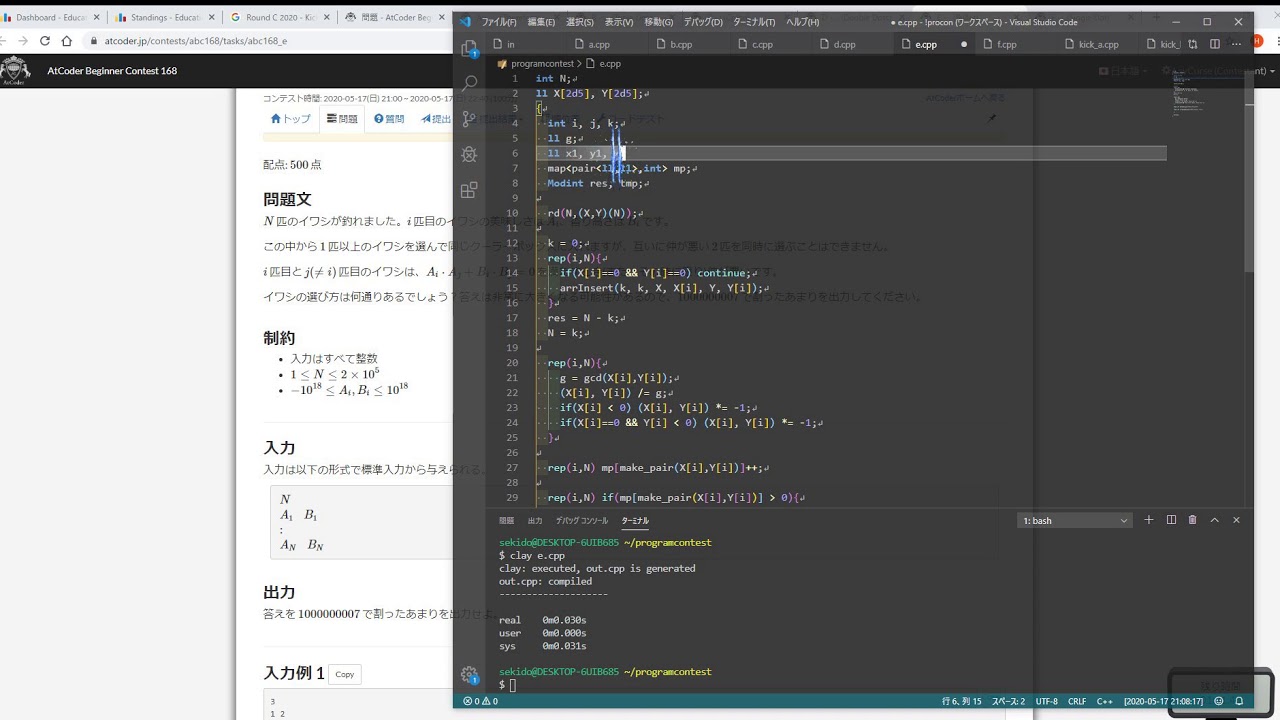Switch to the kick_a.cpp editor tab
Viewport: 1280px width, 720px height.
pos(1097,44)
